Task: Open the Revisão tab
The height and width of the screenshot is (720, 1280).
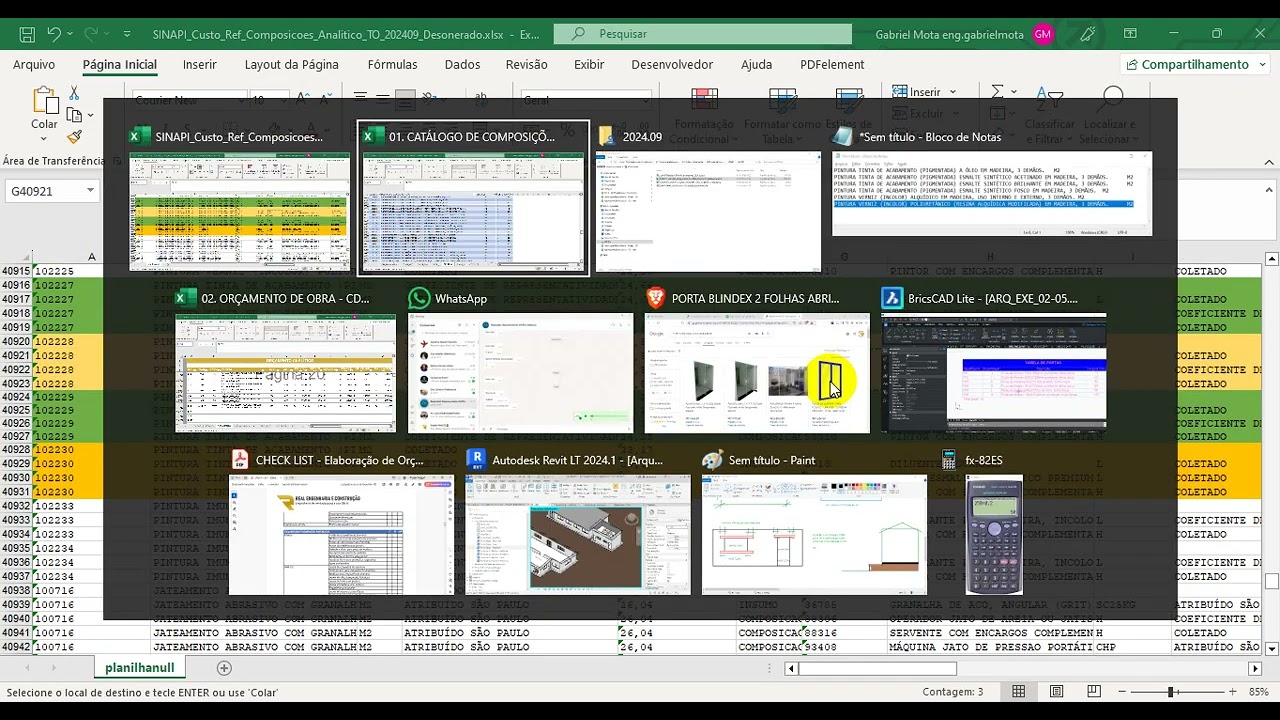Action: (x=527, y=64)
